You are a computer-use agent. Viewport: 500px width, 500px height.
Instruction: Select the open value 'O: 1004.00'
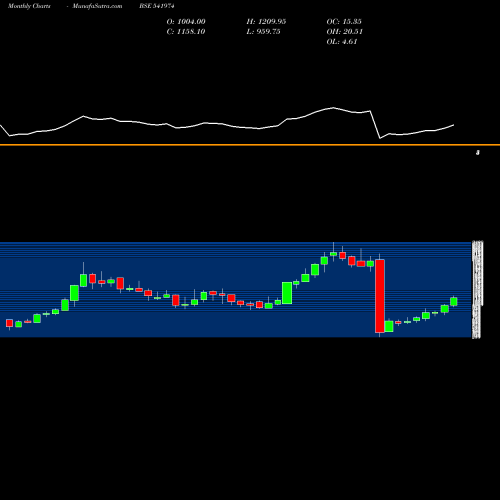click(186, 22)
